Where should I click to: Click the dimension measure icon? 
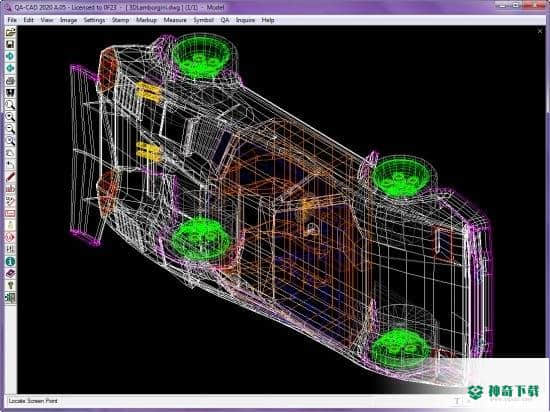click(11, 249)
